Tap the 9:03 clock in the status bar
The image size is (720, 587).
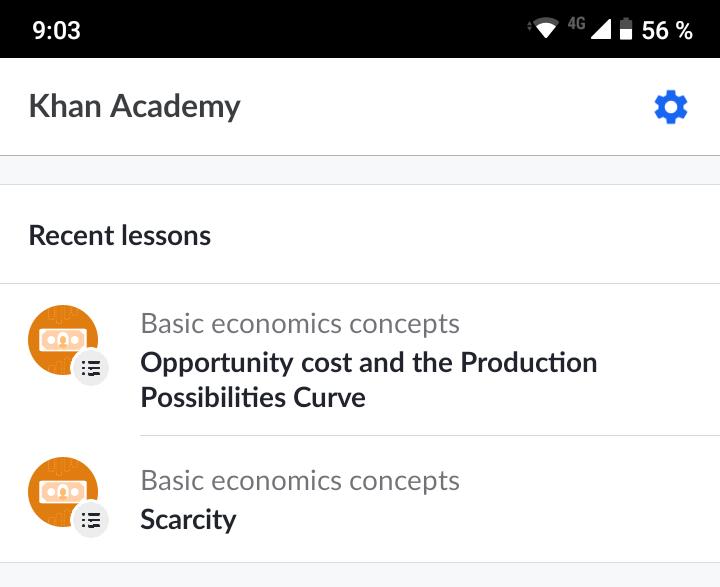click(56, 30)
